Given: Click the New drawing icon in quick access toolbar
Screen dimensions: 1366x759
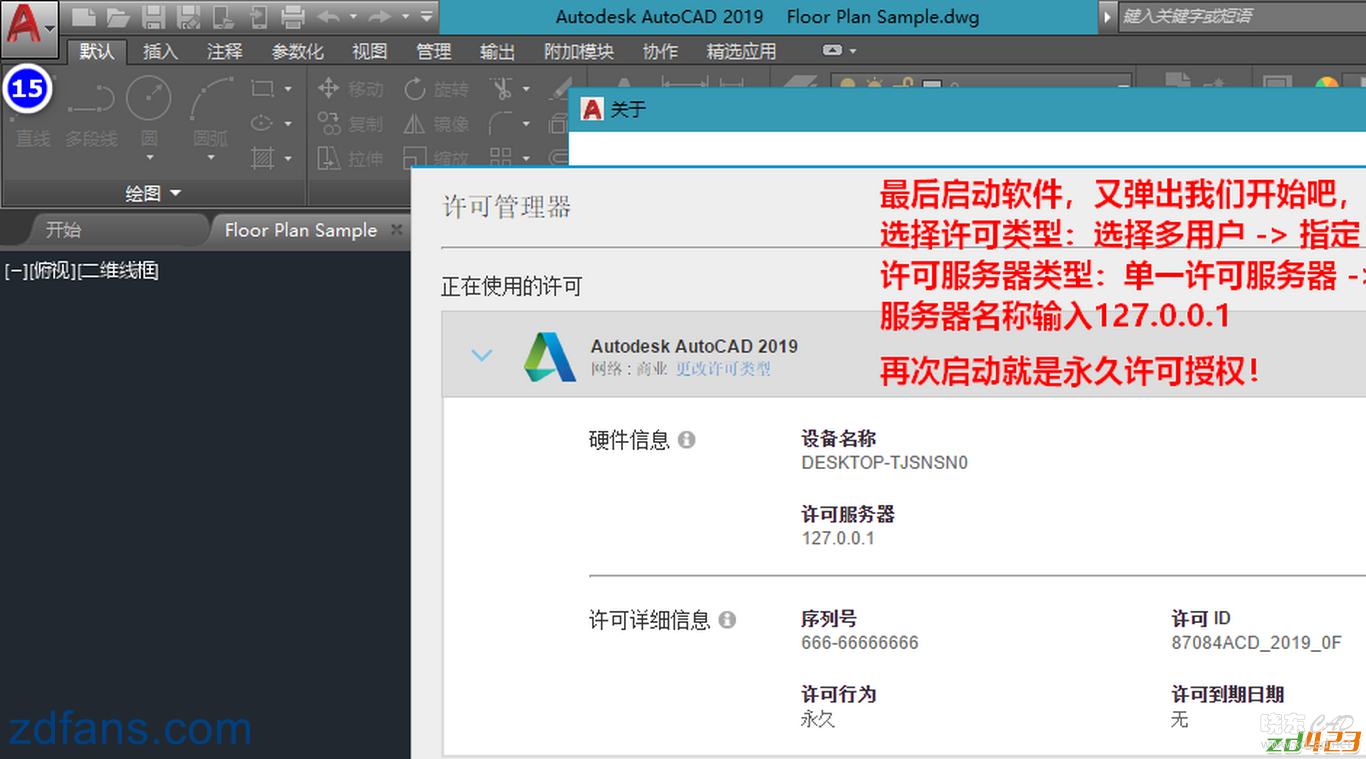Looking at the screenshot, I should point(85,17).
